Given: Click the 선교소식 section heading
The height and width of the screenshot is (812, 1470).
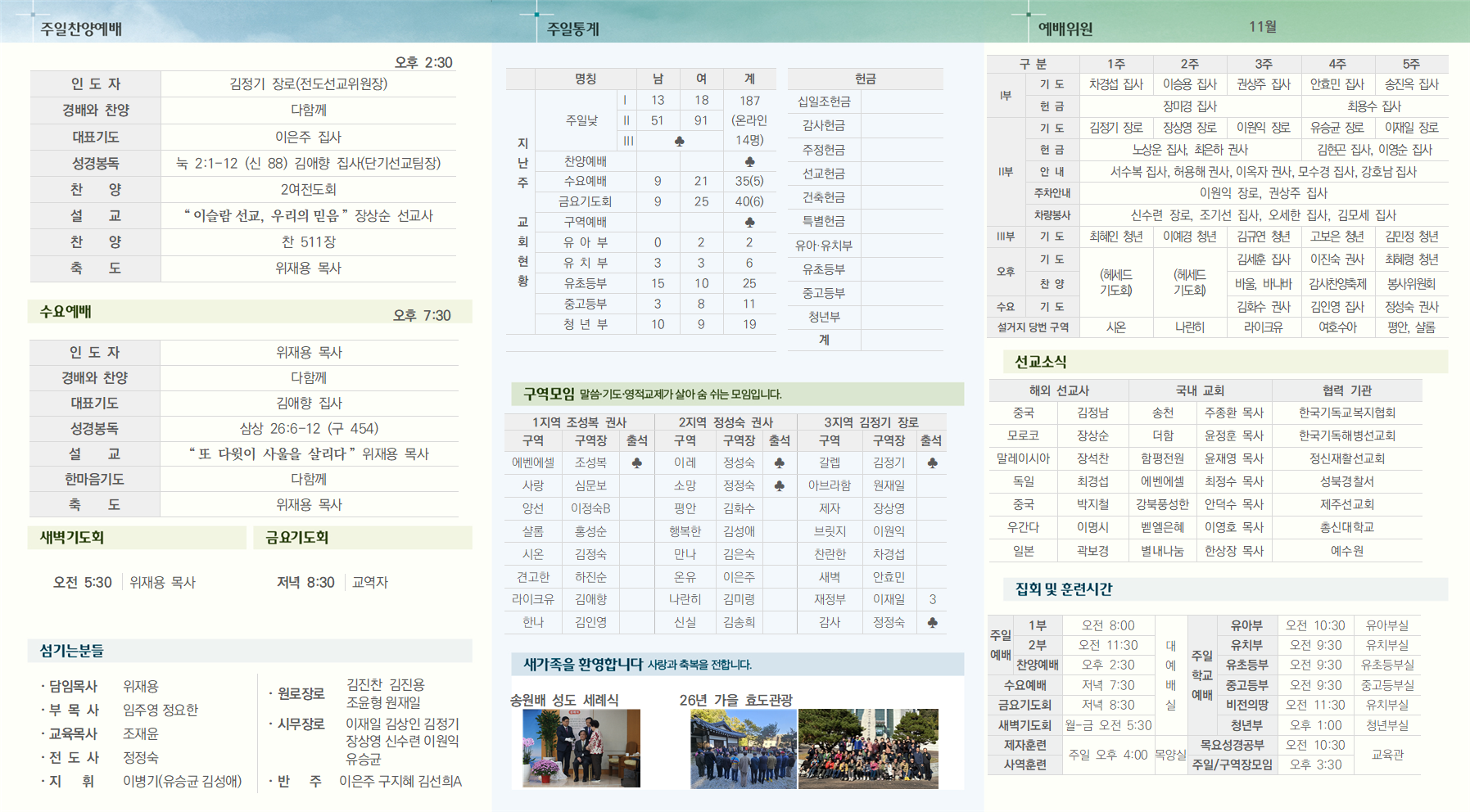Looking at the screenshot, I should click(x=1040, y=362).
